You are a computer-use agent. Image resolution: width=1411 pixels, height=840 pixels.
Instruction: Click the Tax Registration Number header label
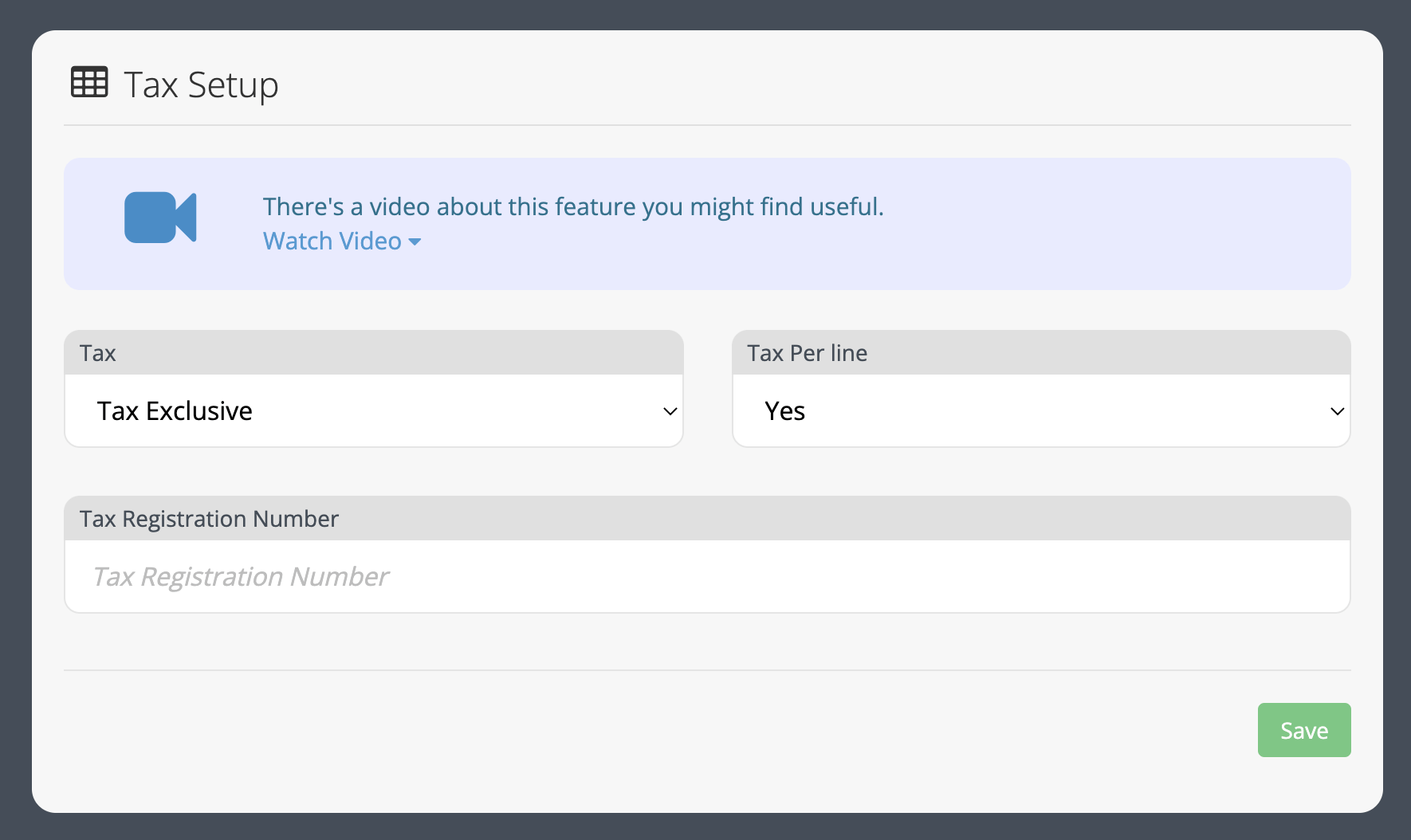tap(209, 519)
